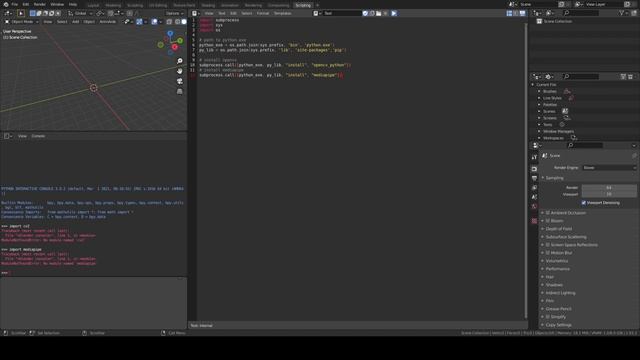Viewport: 640px width, 360px height.
Task: Expand the Brushes tree item
Action: 539,91
